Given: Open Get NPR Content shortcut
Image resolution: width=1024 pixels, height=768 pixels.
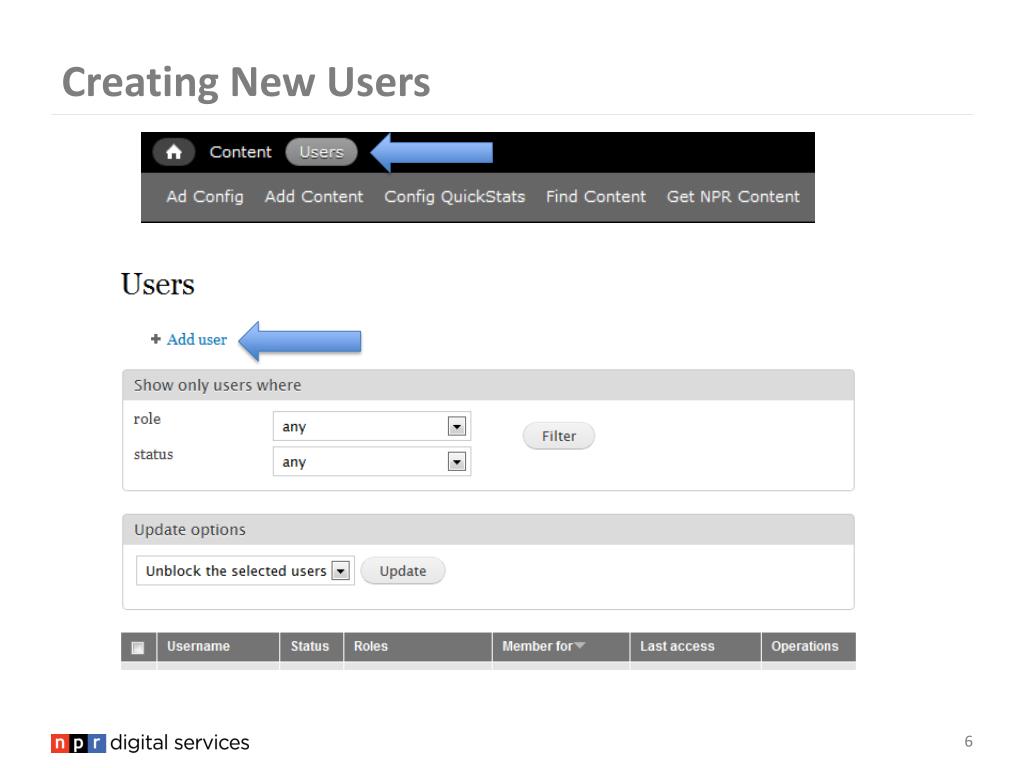Looking at the screenshot, I should coord(733,197).
